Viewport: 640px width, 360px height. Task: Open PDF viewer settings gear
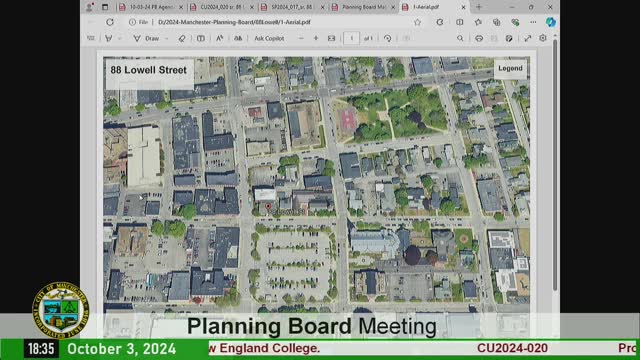pos(543,38)
